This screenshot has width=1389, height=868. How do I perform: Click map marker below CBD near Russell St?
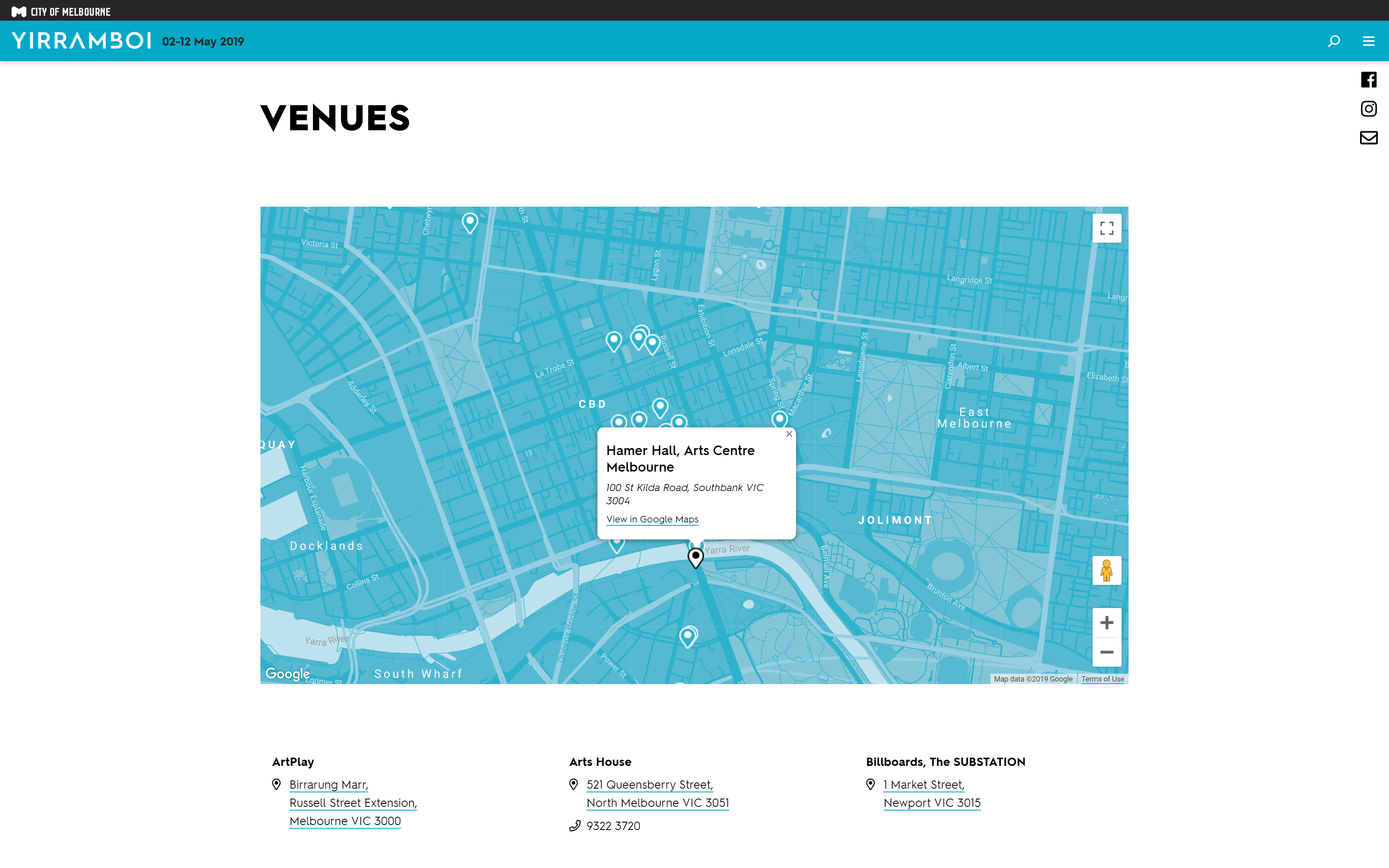pos(660,408)
